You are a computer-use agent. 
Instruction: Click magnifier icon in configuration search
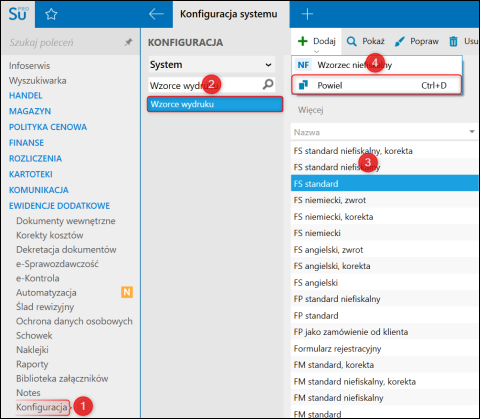268,85
